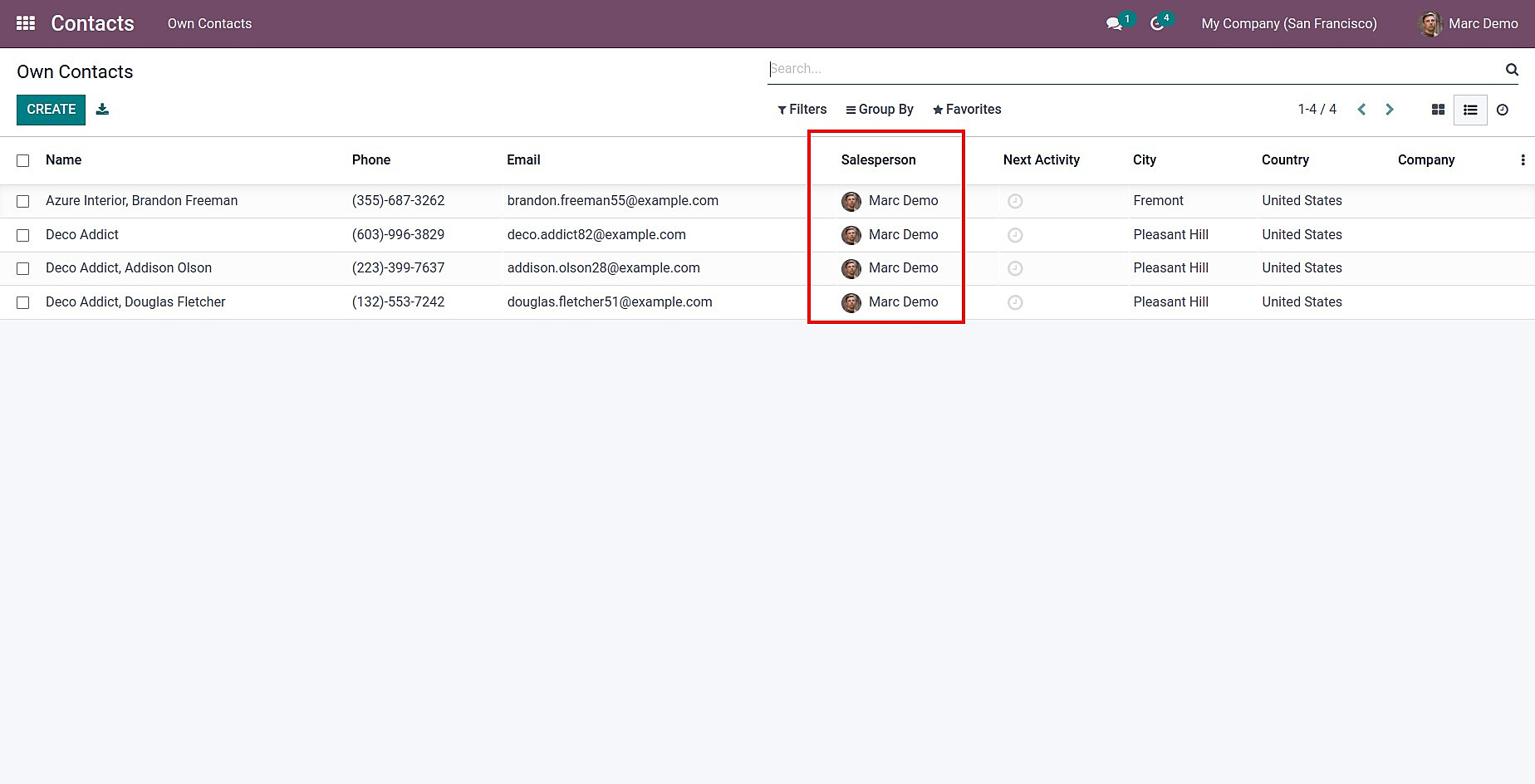Switch to Activity view
Viewport: 1535px width, 784px height.
point(1503,110)
